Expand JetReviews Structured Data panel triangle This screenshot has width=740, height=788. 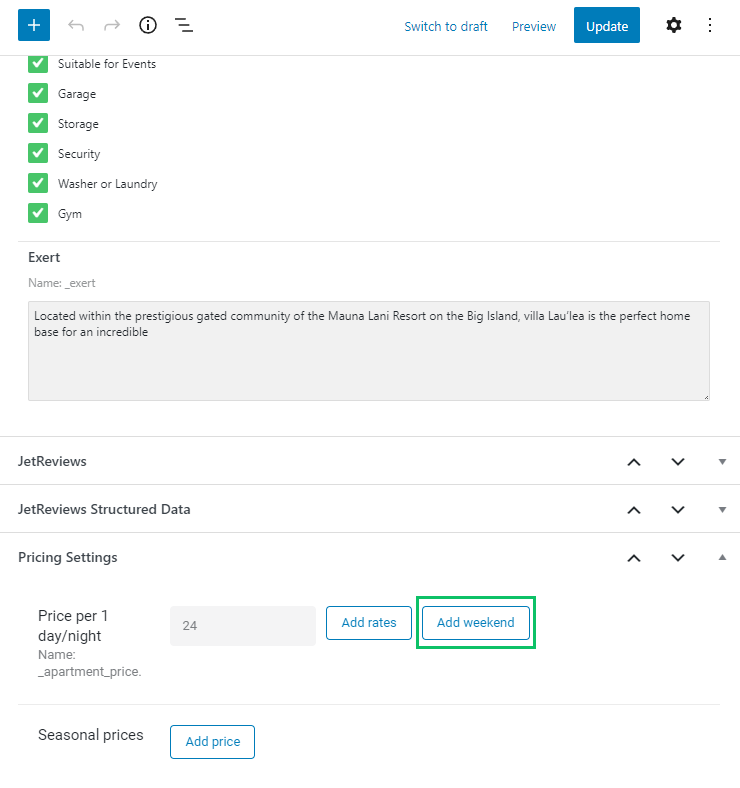tap(722, 510)
